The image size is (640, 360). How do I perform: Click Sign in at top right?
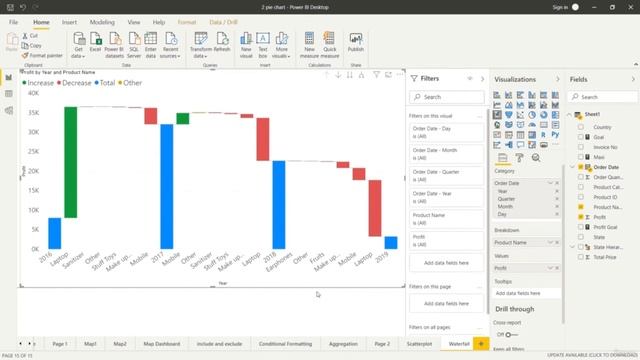click(x=560, y=7)
